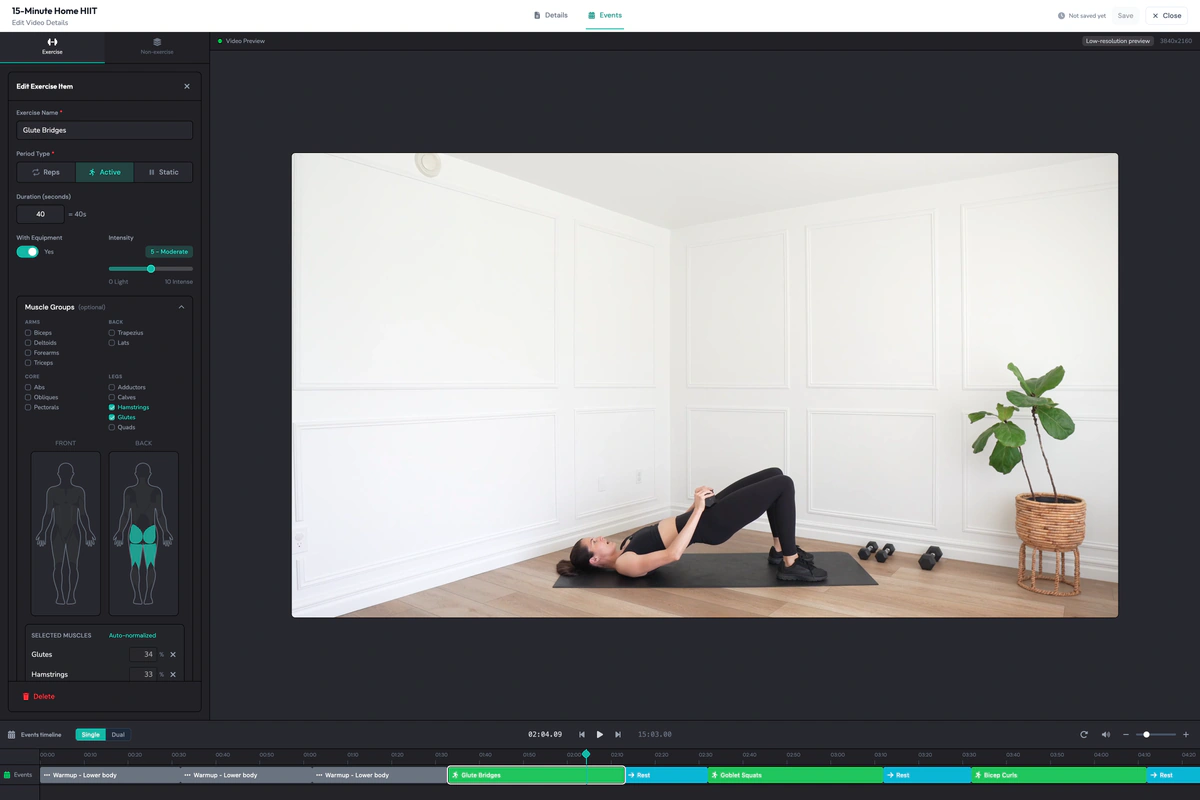The width and height of the screenshot is (1200, 800).
Task: Click the front body diagram
Action: tap(66, 533)
